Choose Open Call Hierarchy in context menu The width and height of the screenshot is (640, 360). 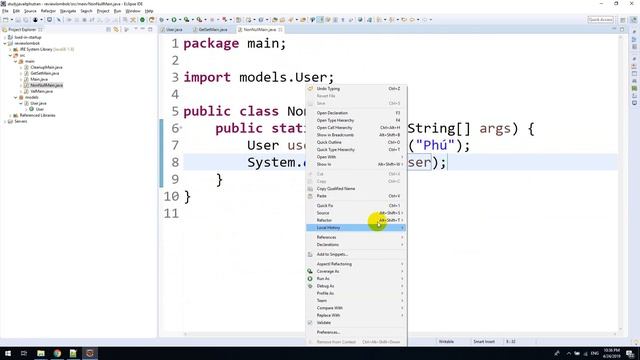(x=356, y=128)
